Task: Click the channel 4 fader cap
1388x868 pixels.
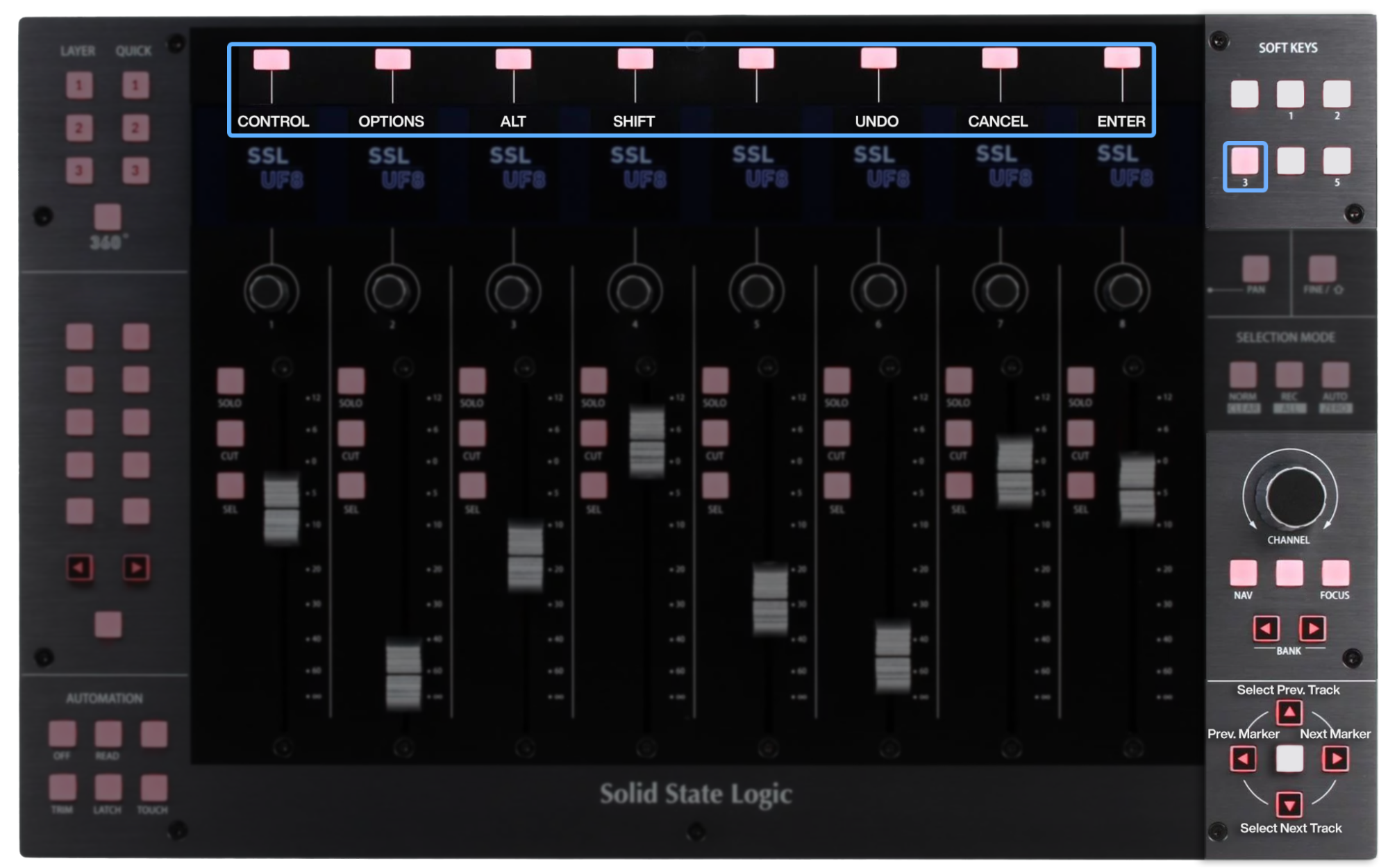Action: click(646, 442)
